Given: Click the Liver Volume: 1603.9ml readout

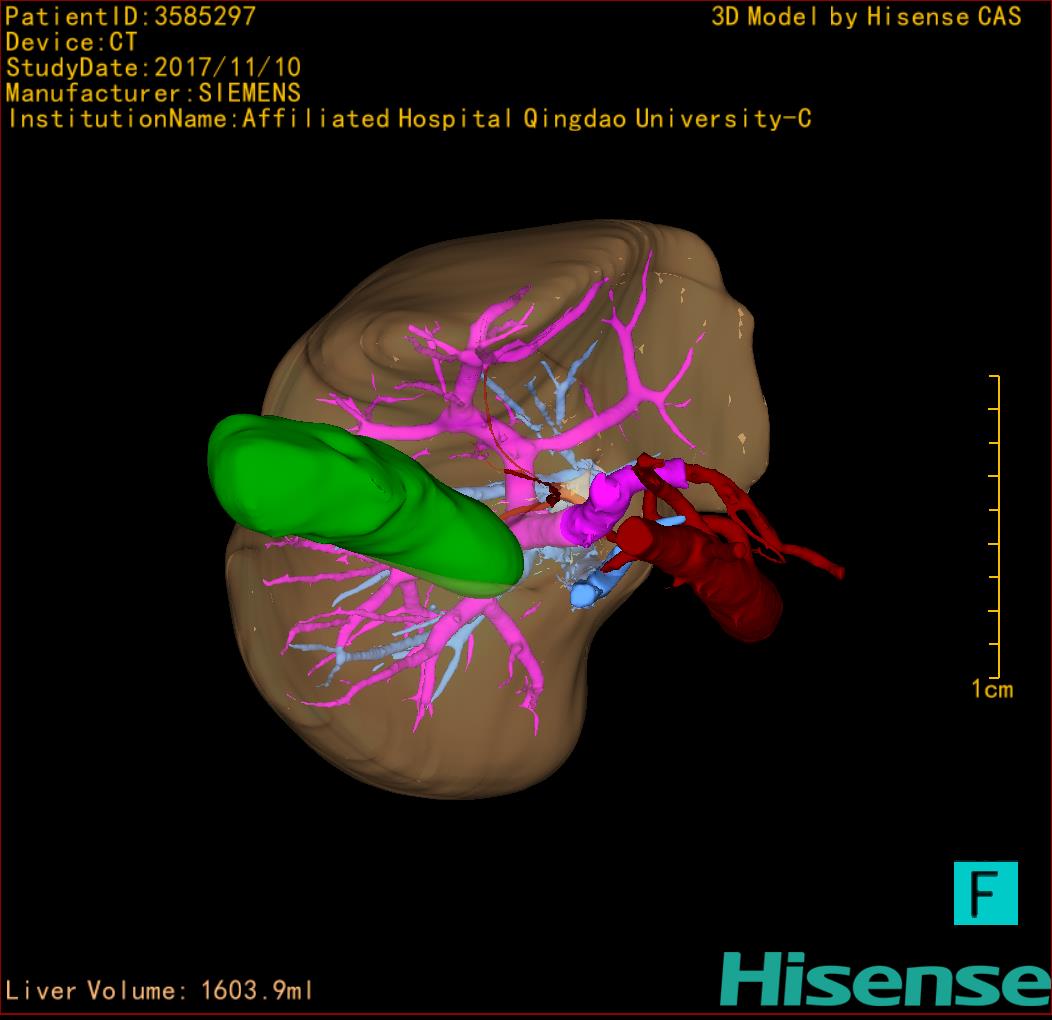Looking at the screenshot, I should pyautogui.click(x=160, y=991).
